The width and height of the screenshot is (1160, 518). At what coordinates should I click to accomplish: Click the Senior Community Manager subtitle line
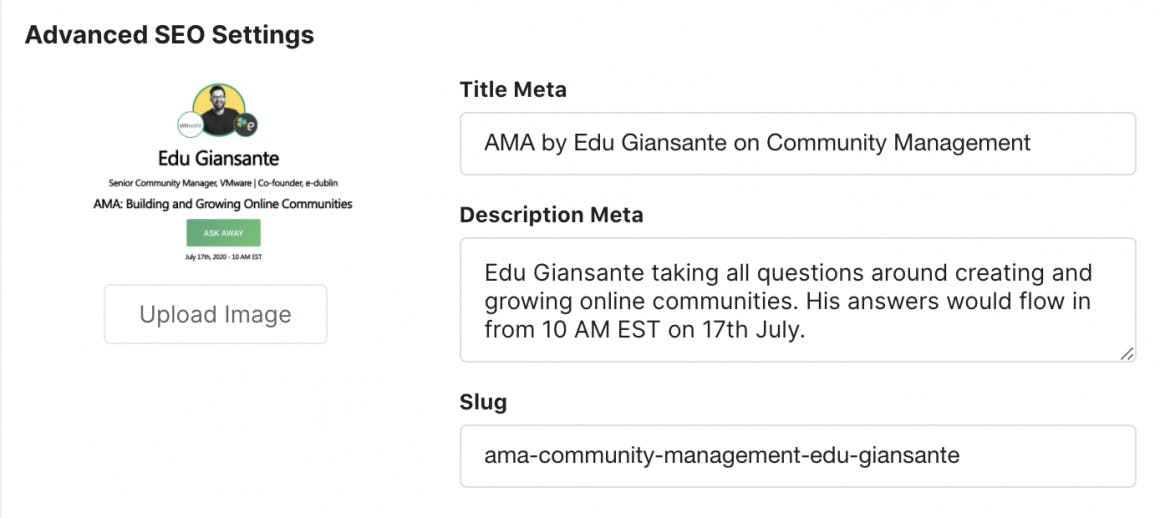(x=218, y=182)
